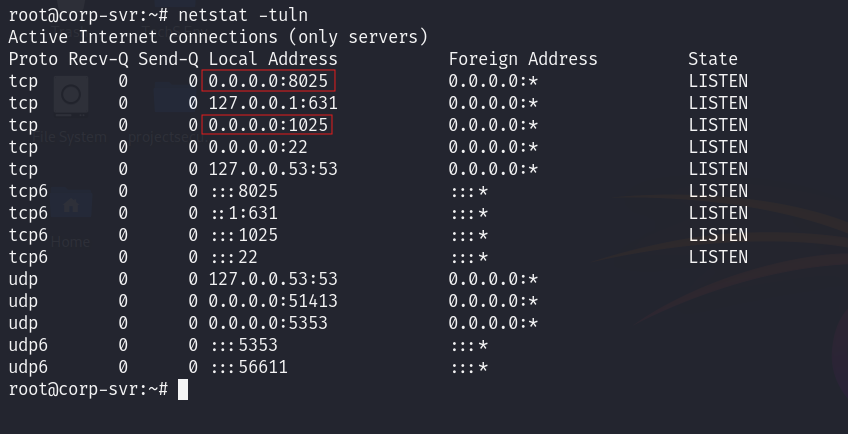The image size is (848, 434).
Task: Click the File System desktop icon
Action: tap(72, 98)
